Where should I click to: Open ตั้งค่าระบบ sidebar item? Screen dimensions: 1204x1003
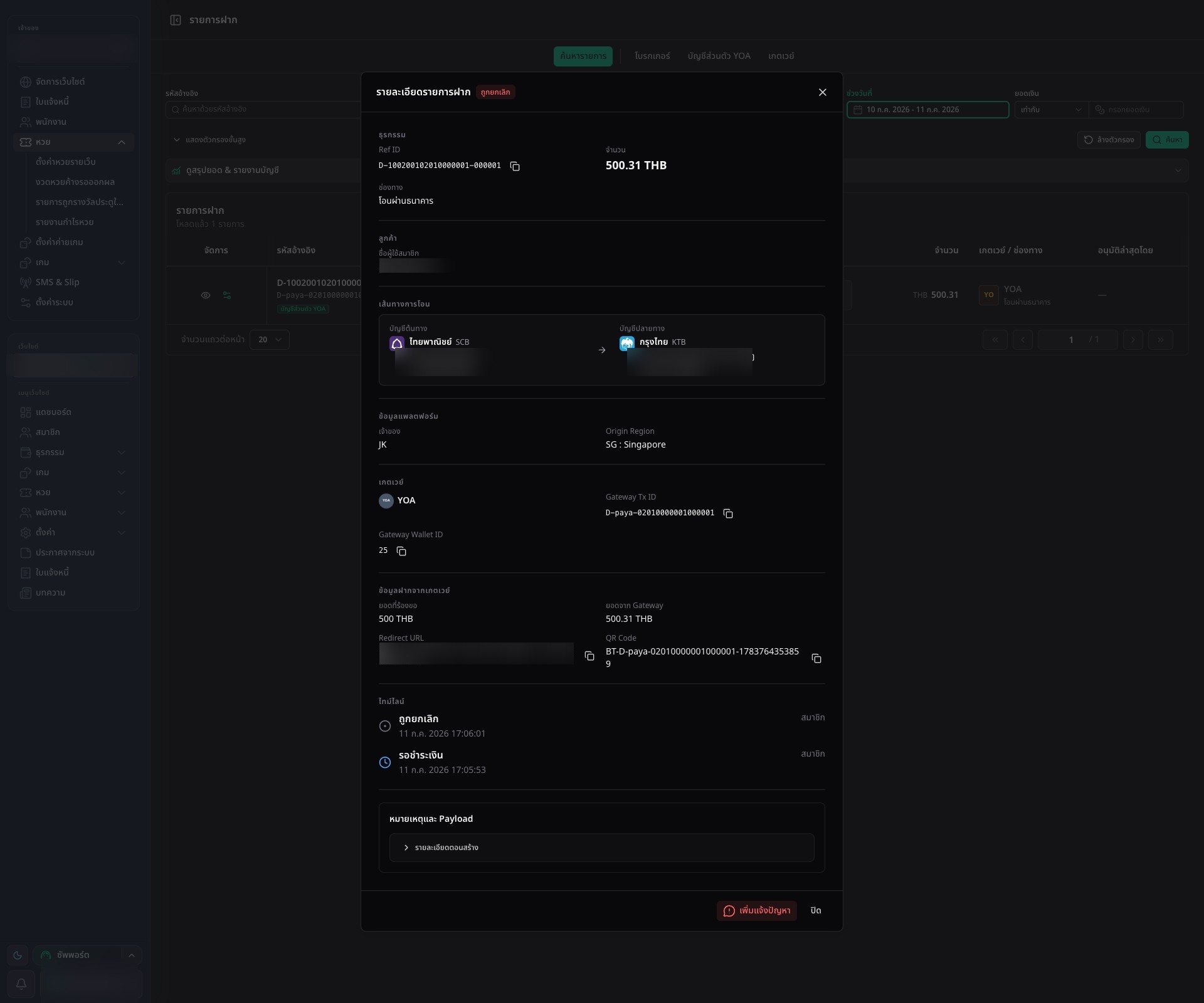(x=73, y=302)
